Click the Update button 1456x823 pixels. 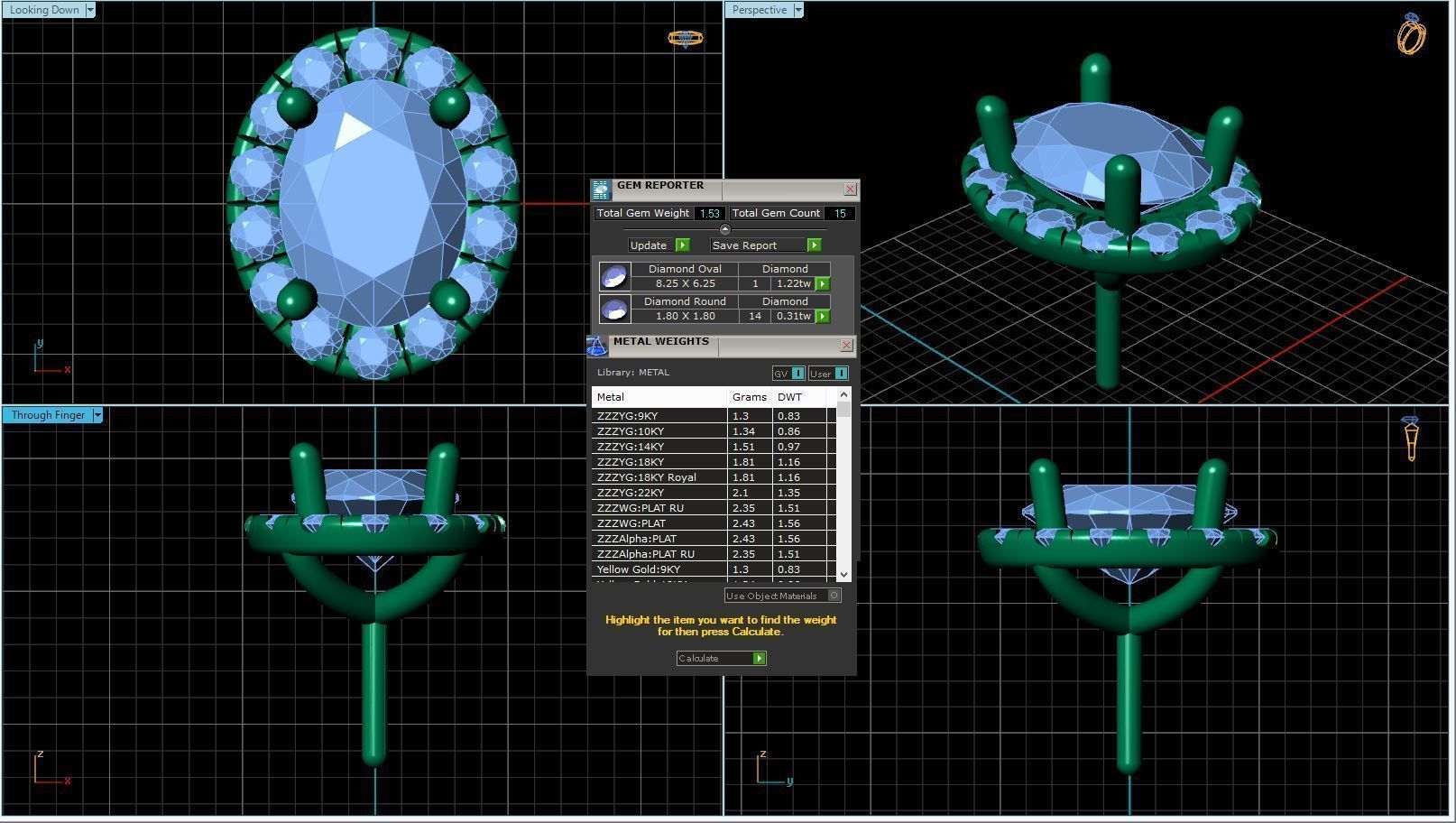659,245
